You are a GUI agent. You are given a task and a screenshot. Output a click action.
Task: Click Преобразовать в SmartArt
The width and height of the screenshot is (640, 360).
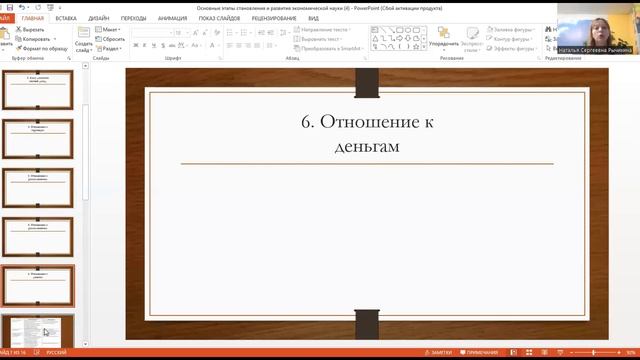[x=329, y=48]
